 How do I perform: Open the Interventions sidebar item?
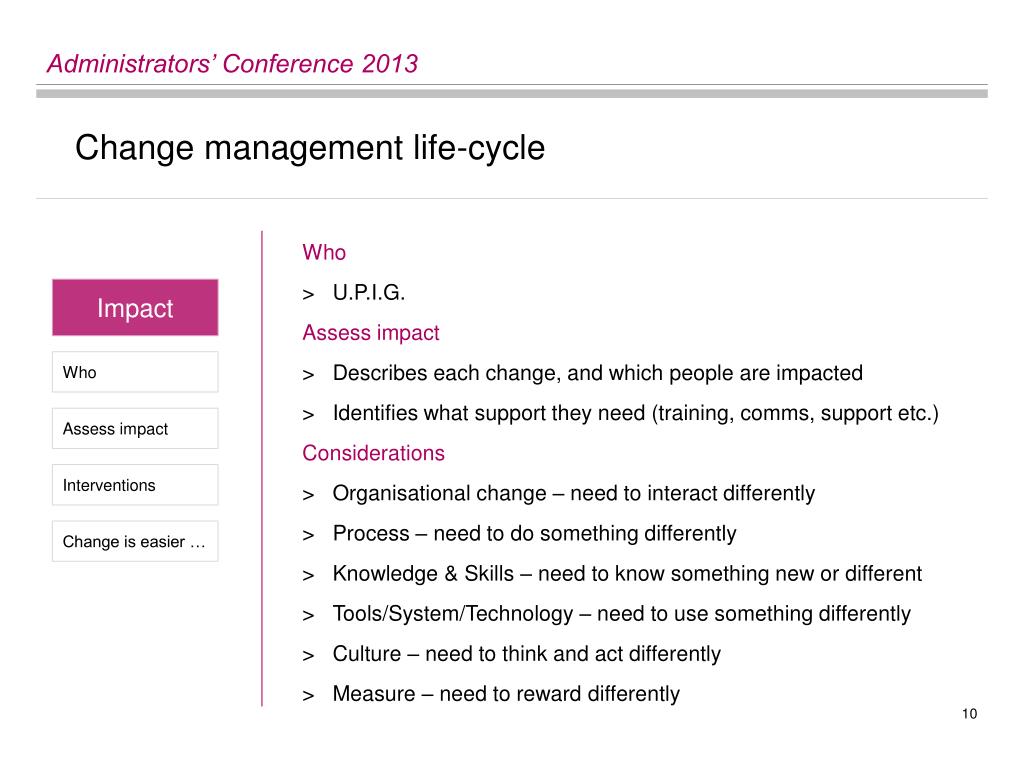(135, 485)
